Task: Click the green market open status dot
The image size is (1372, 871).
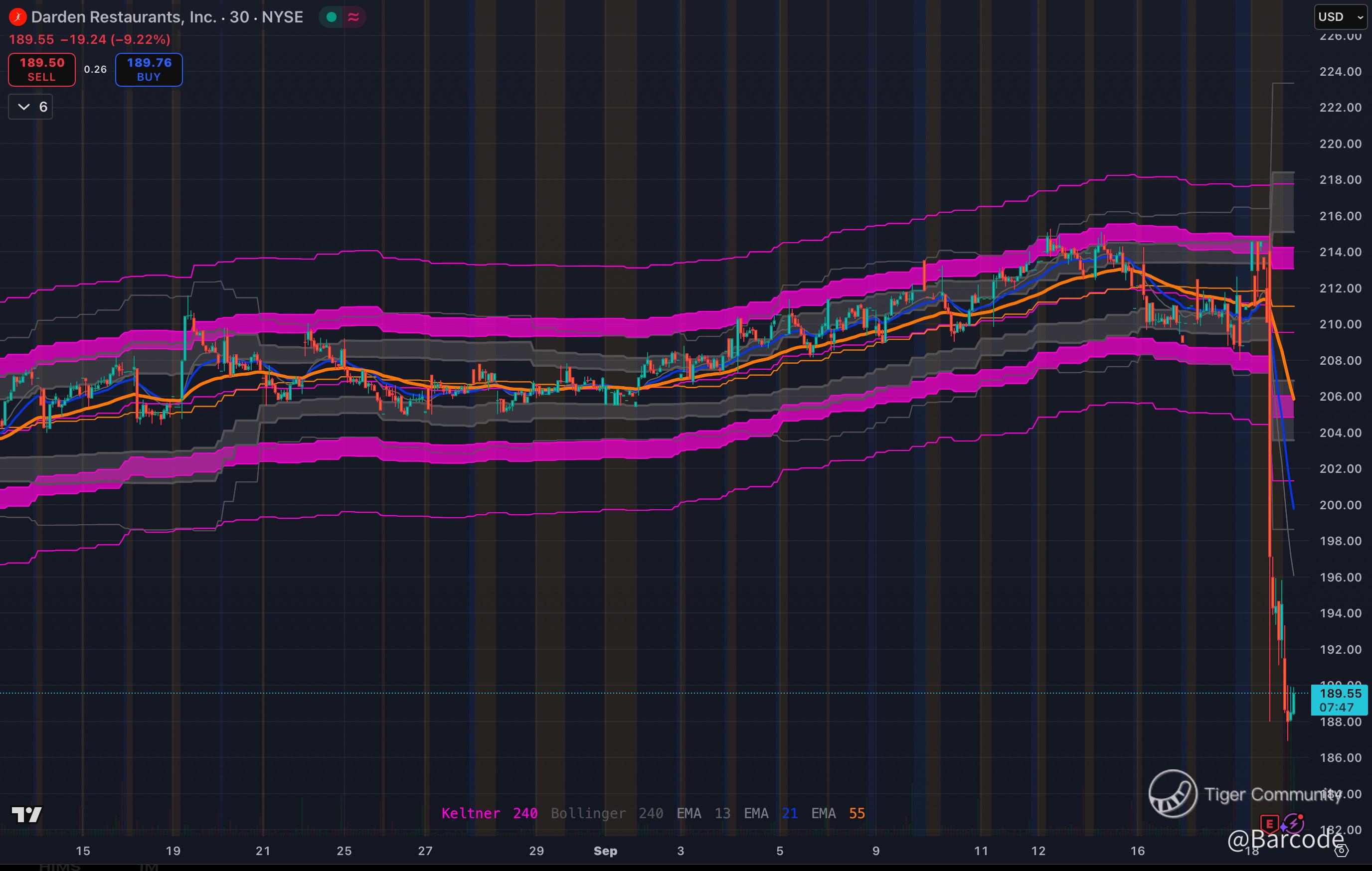Action: (x=331, y=17)
